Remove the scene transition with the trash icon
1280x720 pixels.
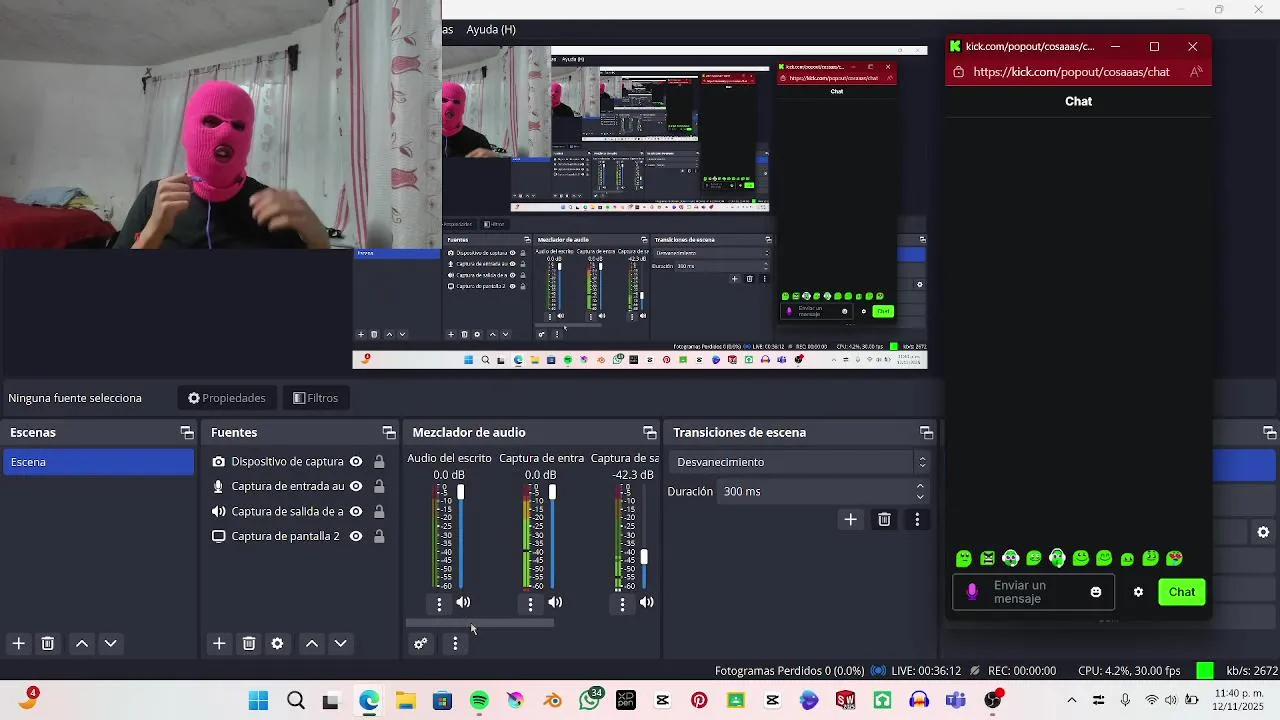884,520
